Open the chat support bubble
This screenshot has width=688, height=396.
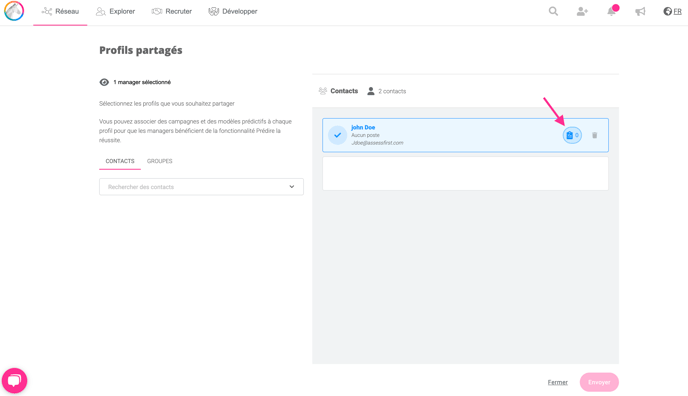pos(14,380)
